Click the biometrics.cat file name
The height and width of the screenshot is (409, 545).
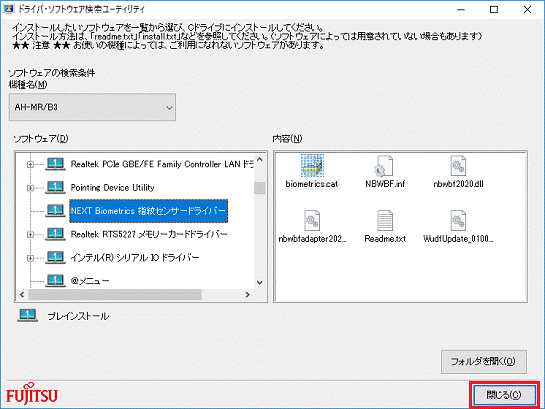tap(312, 184)
